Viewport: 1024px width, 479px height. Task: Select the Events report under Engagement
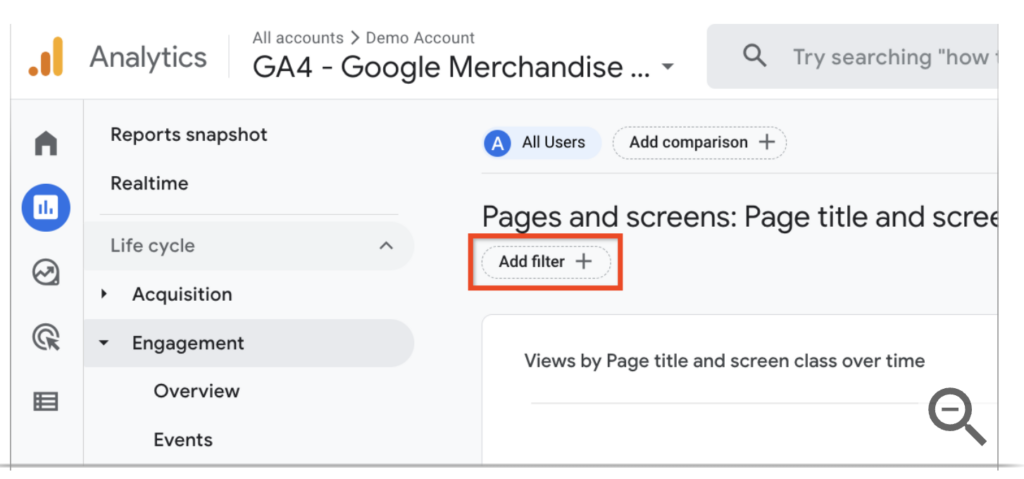pos(183,440)
